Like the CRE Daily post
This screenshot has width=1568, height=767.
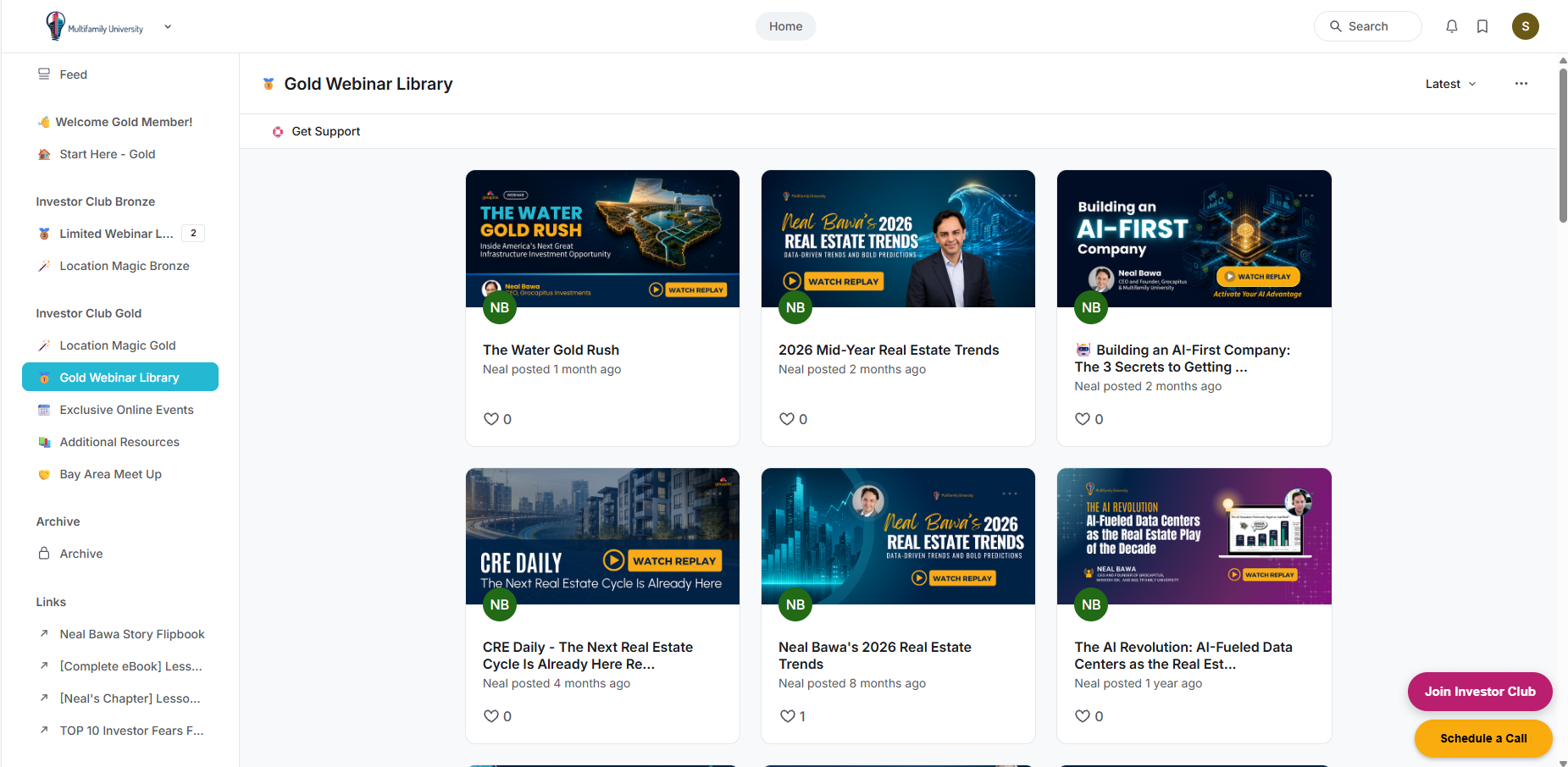pyautogui.click(x=490, y=716)
